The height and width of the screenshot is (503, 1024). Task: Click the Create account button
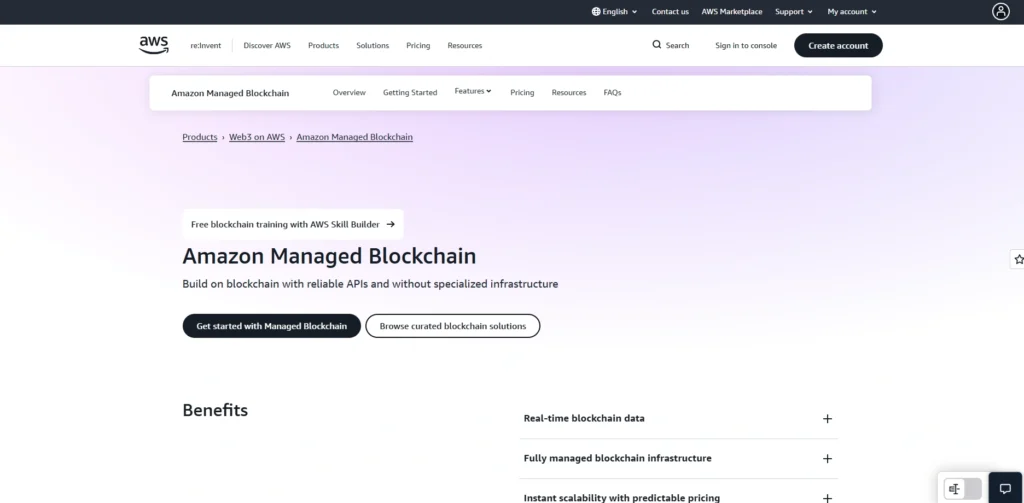[x=838, y=46]
